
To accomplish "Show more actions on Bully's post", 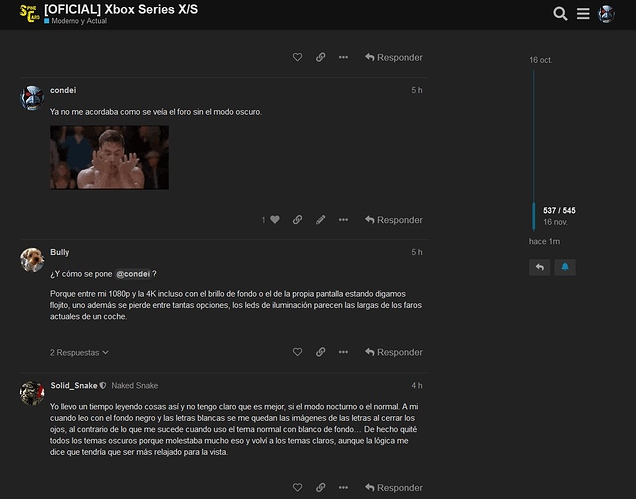I will point(343,352).
